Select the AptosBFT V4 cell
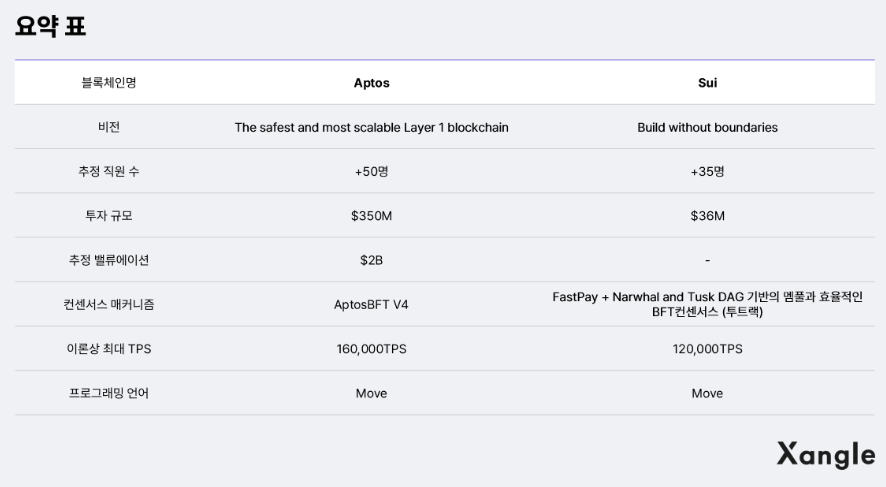The height and width of the screenshot is (487, 886). [x=371, y=305]
